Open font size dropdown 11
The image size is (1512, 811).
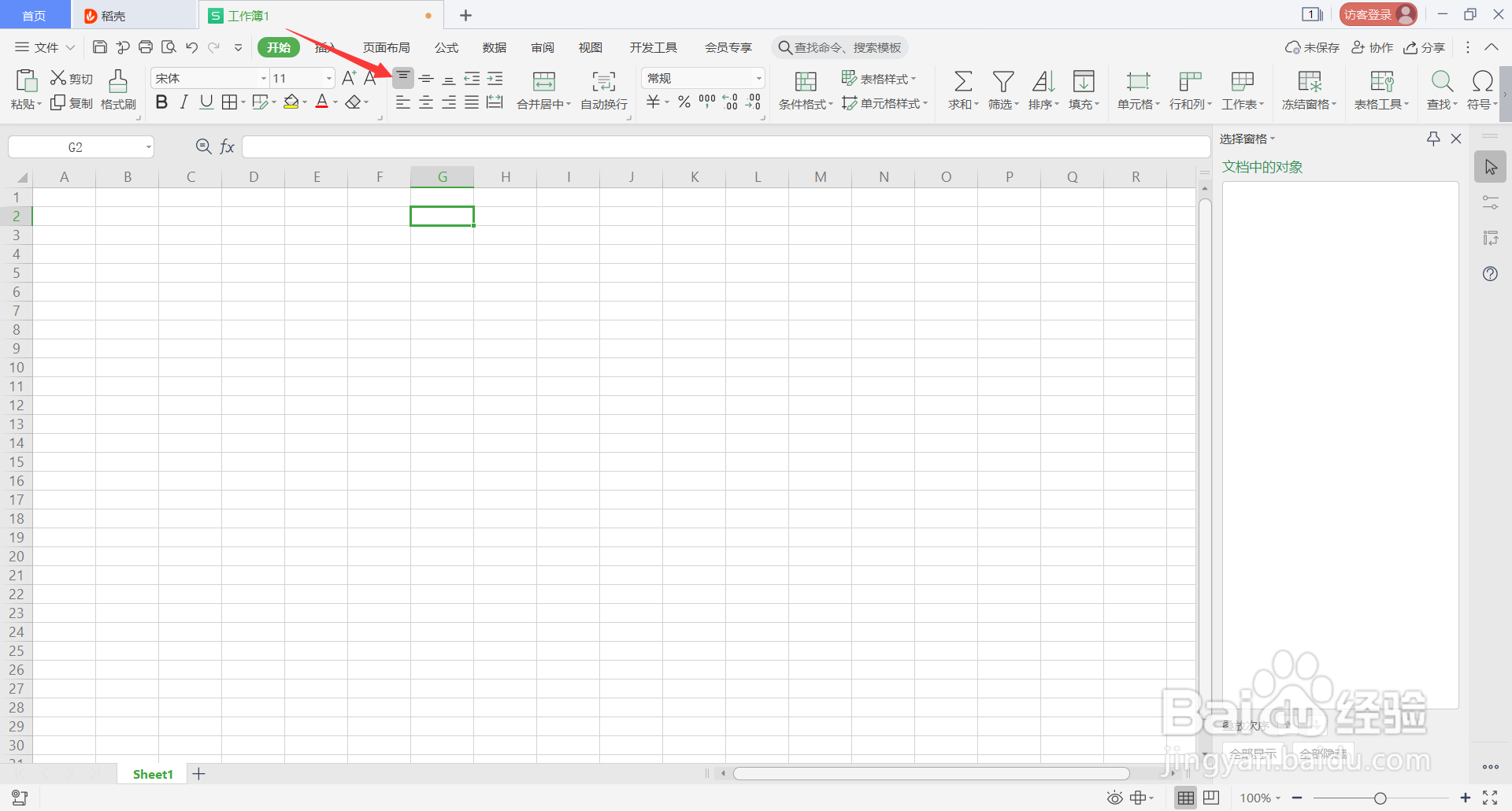click(329, 78)
